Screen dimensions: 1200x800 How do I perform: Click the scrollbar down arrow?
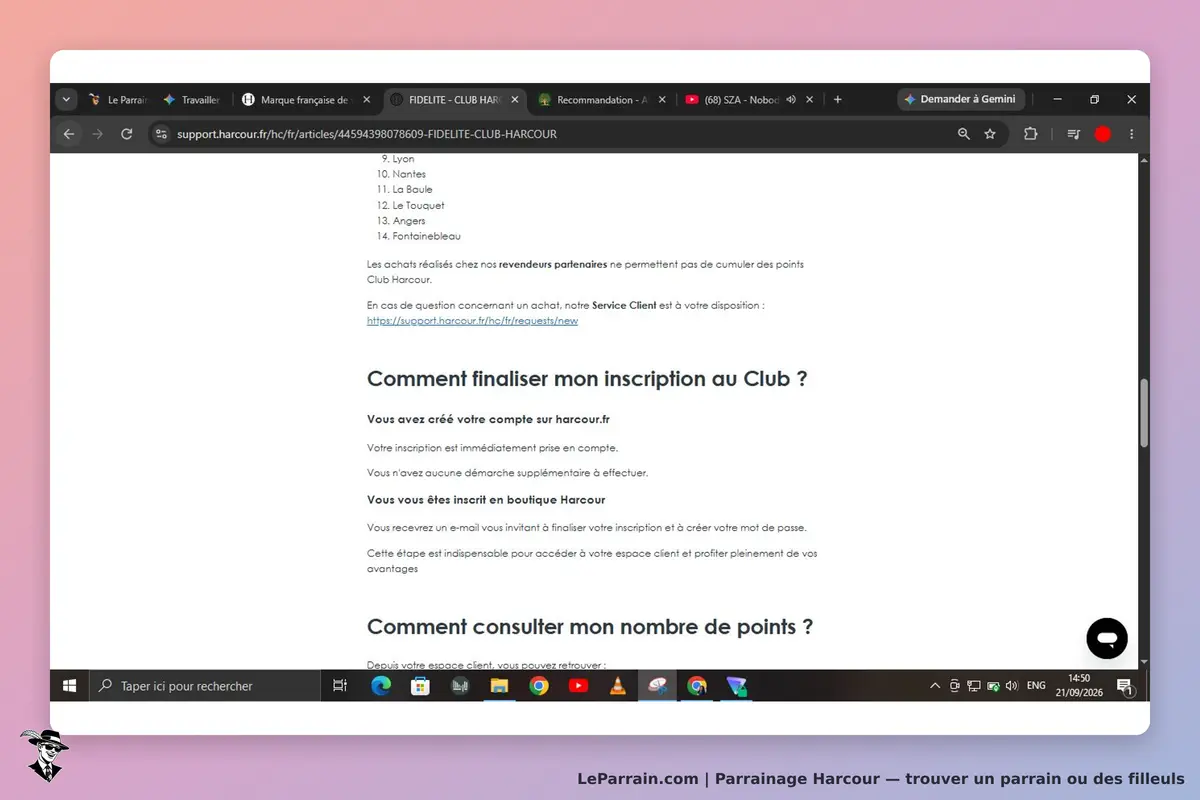point(1144,662)
